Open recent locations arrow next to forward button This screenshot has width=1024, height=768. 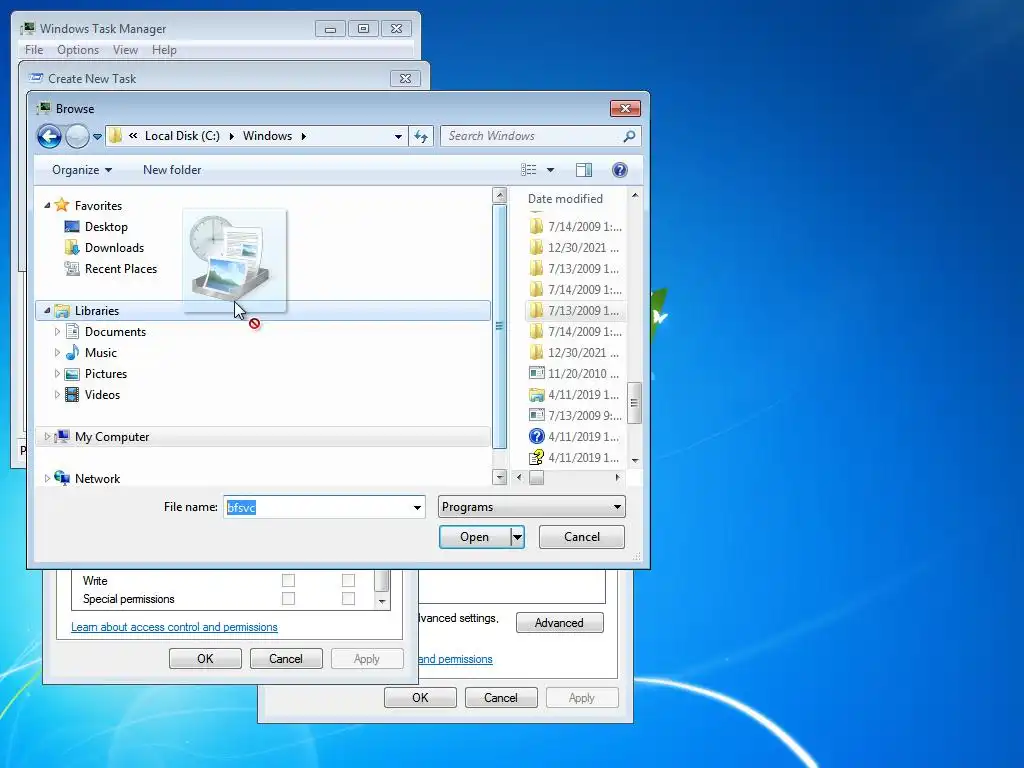[x=97, y=136]
